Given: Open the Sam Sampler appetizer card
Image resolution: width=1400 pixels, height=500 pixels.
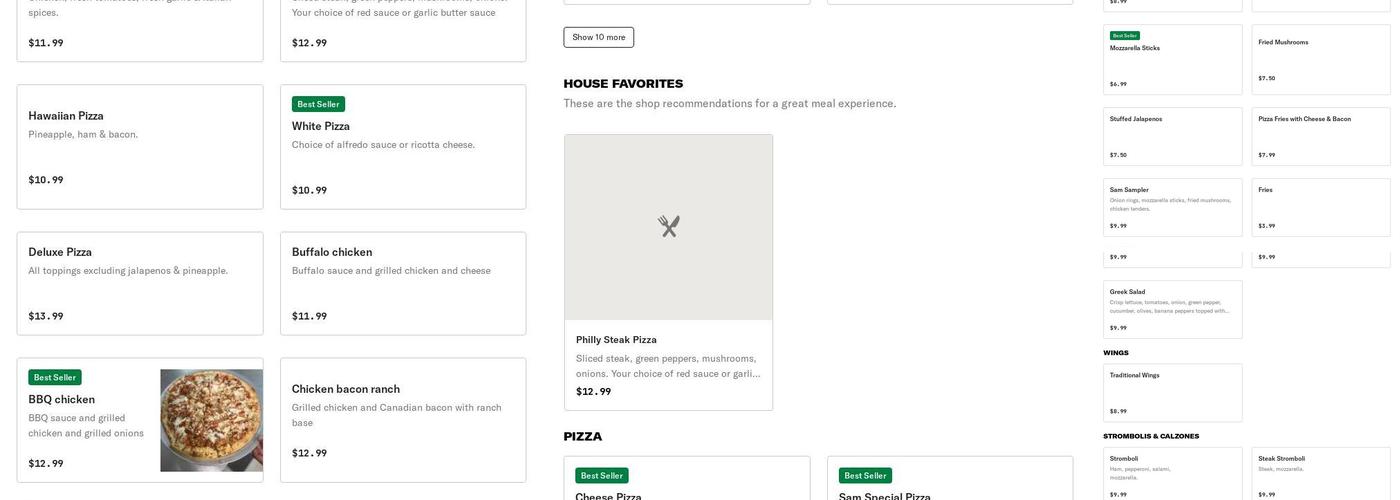Looking at the screenshot, I should coord(1173,208).
